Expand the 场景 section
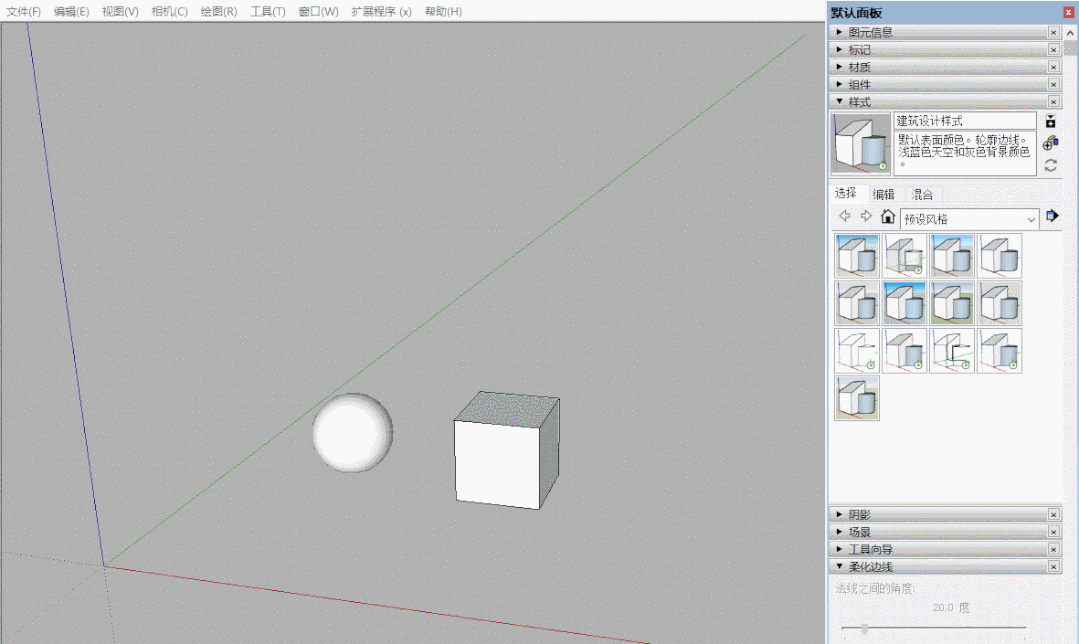The height and width of the screenshot is (644, 1079). click(x=839, y=531)
